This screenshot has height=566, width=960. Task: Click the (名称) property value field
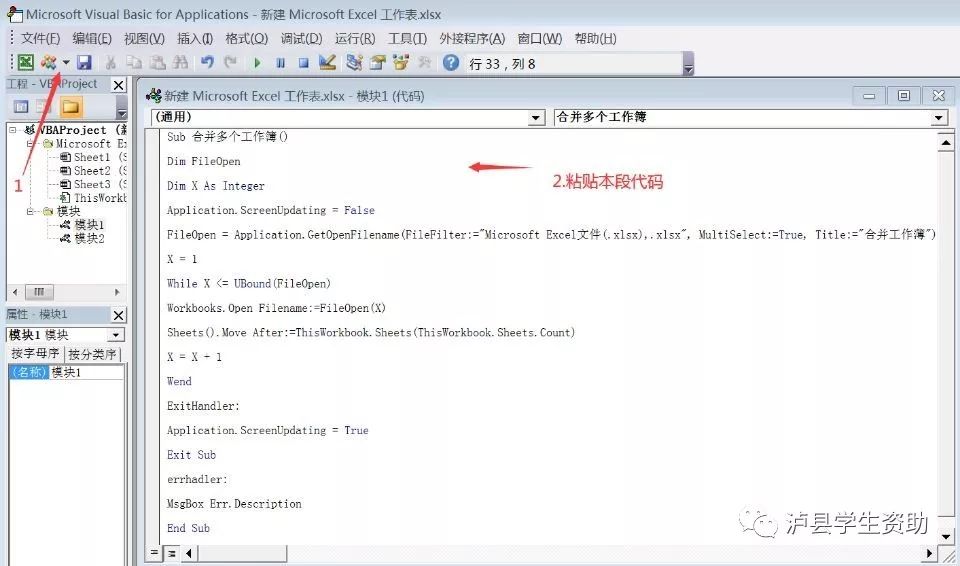(86, 372)
